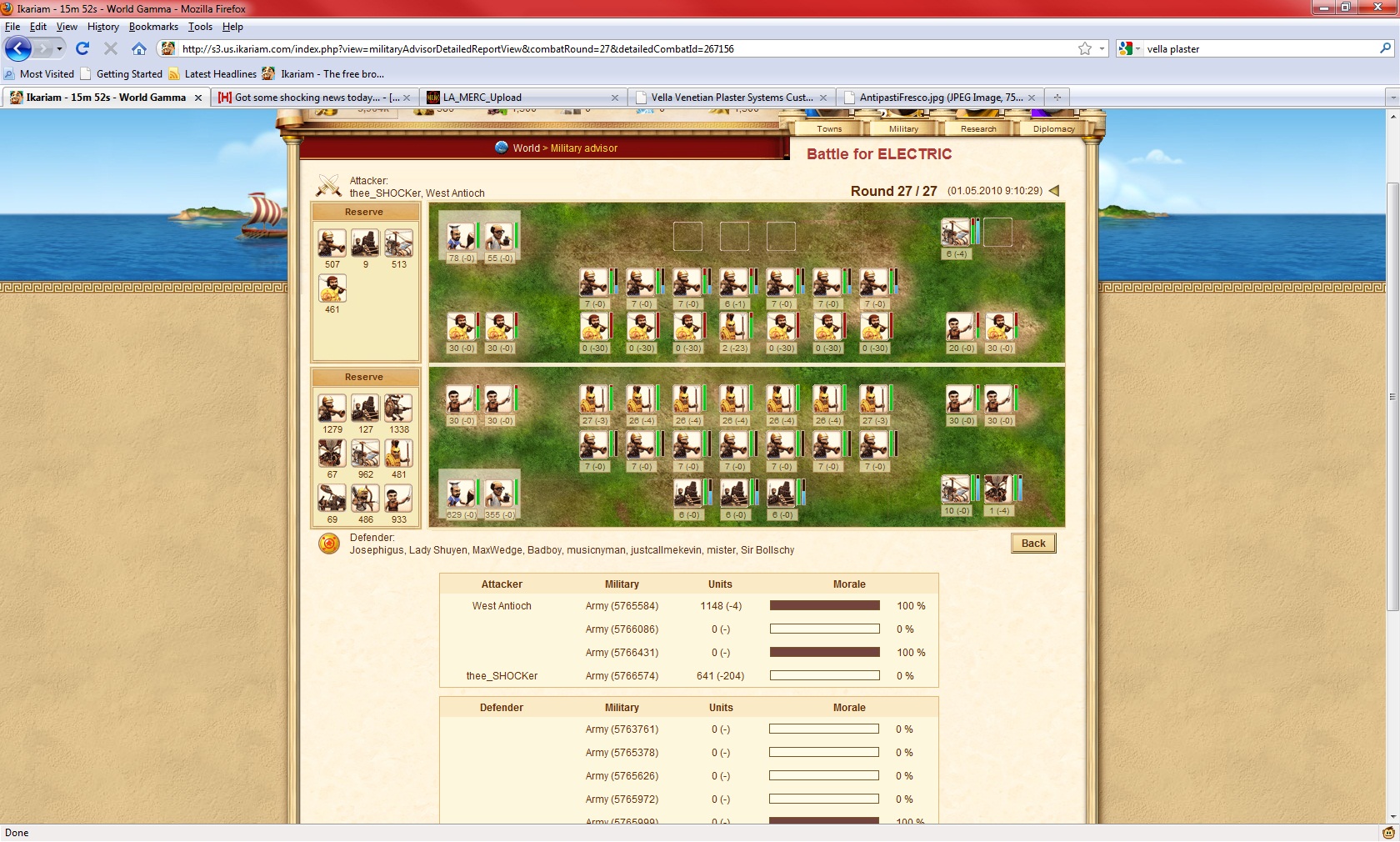Open the Bookmarks menu

click(153, 27)
